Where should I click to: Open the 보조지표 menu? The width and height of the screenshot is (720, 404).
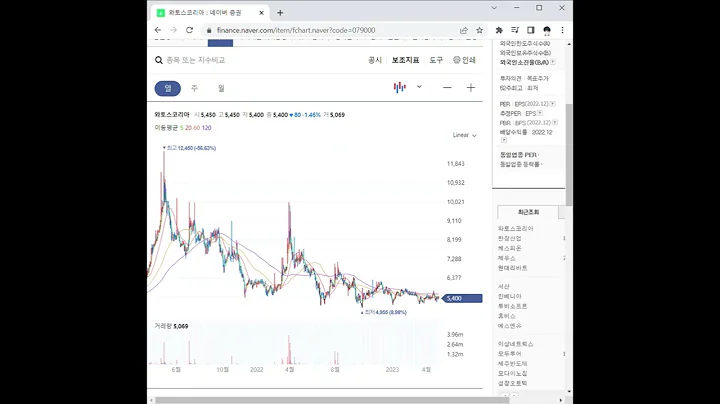pyautogui.click(x=405, y=60)
